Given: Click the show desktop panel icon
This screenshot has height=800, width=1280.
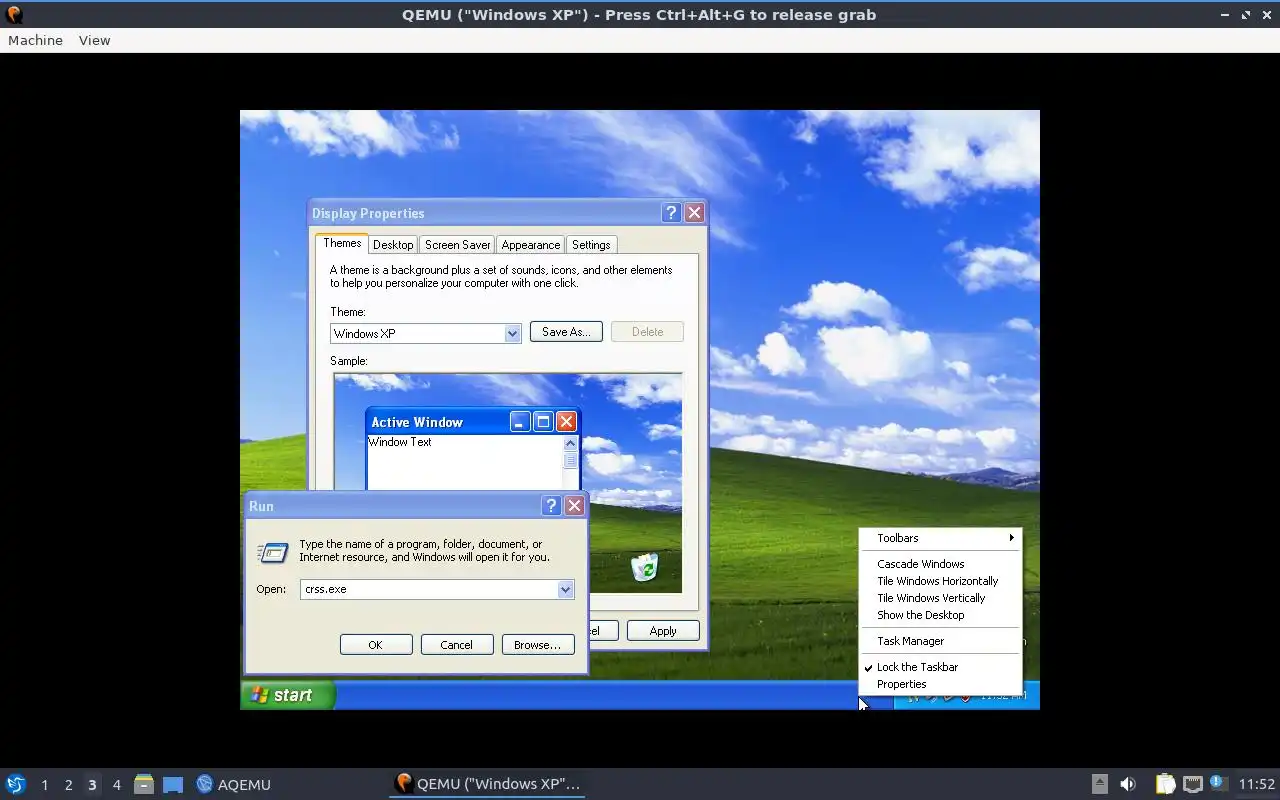Looking at the screenshot, I should 173,784.
